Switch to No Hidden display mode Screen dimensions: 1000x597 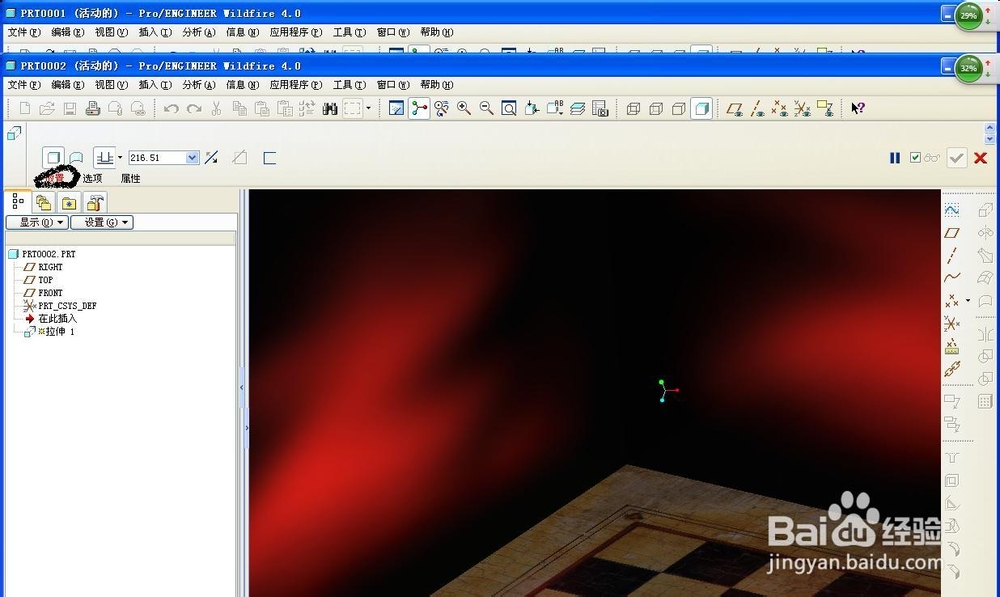point(679,108)
